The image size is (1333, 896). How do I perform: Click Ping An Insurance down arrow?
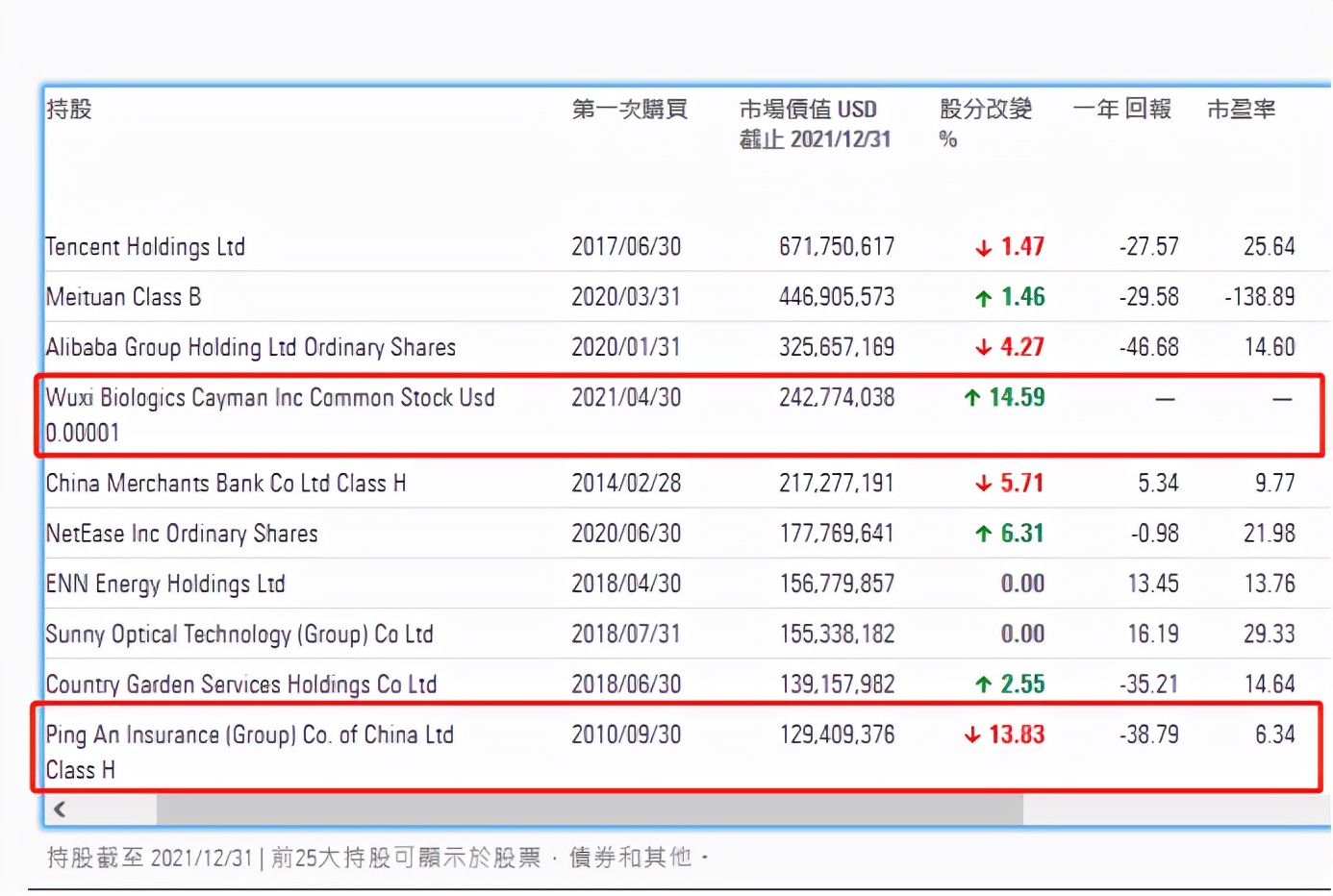click(x=972, y=735)
